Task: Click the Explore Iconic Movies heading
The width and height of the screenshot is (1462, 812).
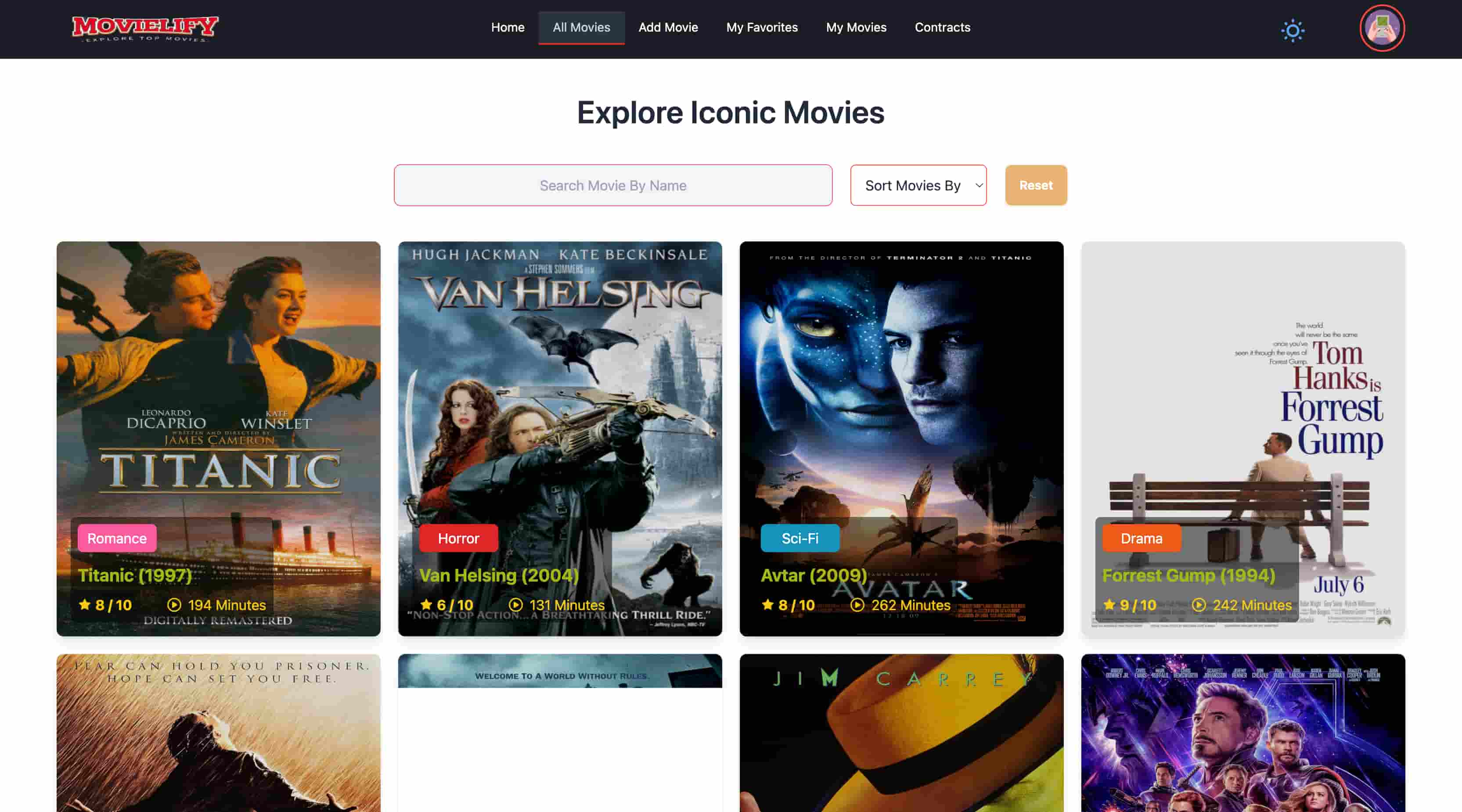Action: tap(731, 112)
